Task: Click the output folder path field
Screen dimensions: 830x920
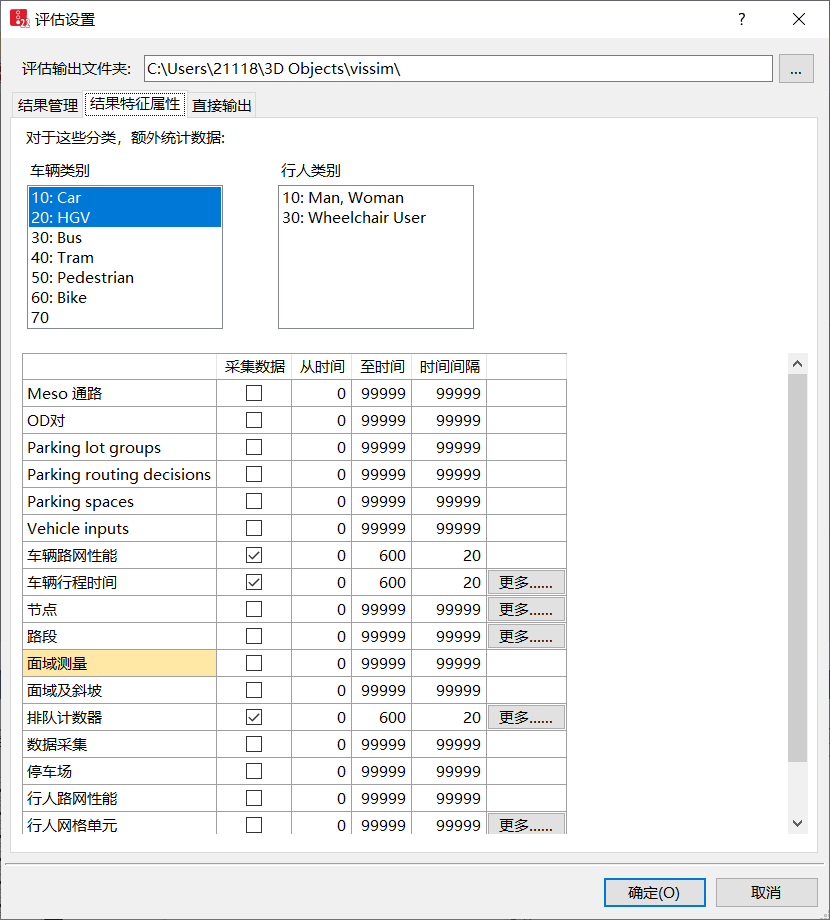Action: tap(458, 69)
